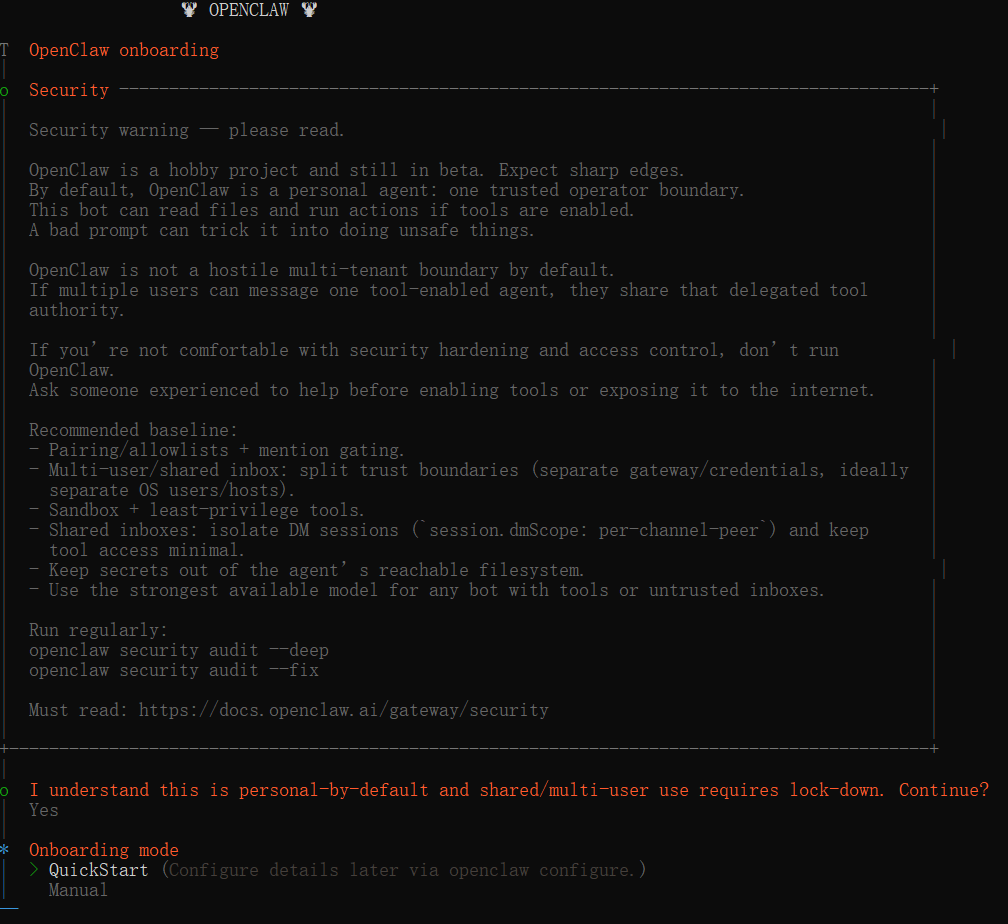Image resolution: width=1008 pixels, height=924 pixels.
Task: Click the 'openclaw security audit --fix' command
Action: (x=174, y=670)
